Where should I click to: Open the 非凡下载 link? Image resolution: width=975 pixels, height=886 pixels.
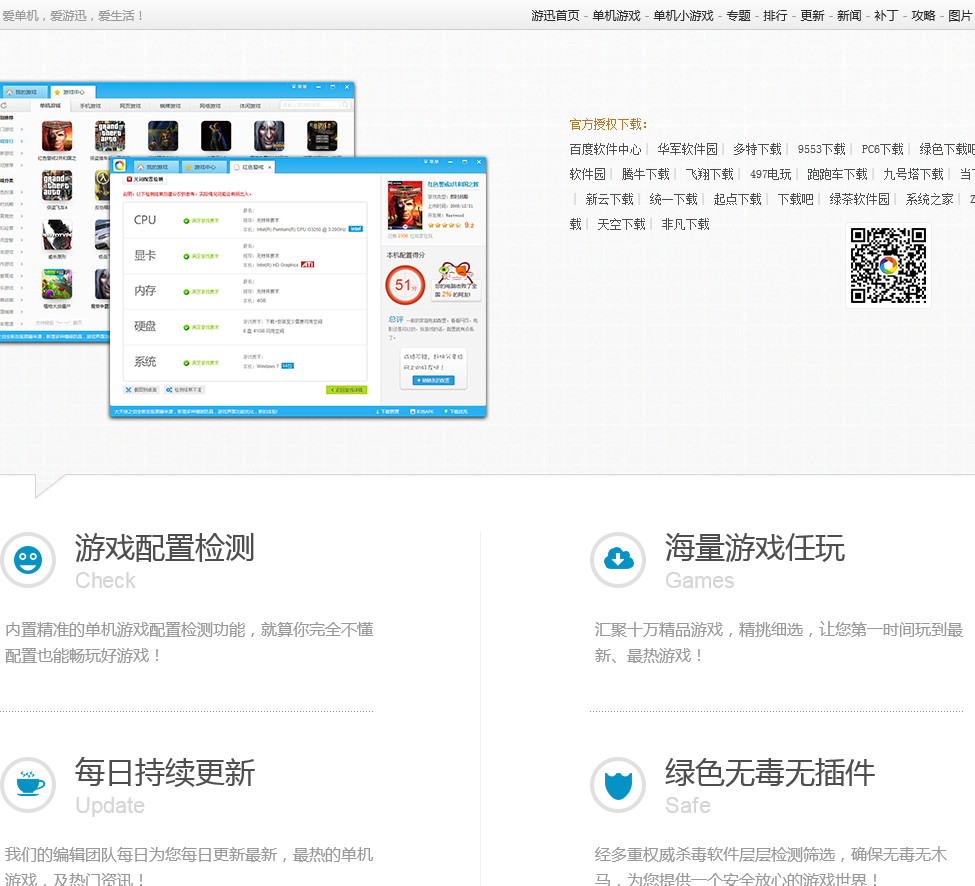tap(685, 224)
